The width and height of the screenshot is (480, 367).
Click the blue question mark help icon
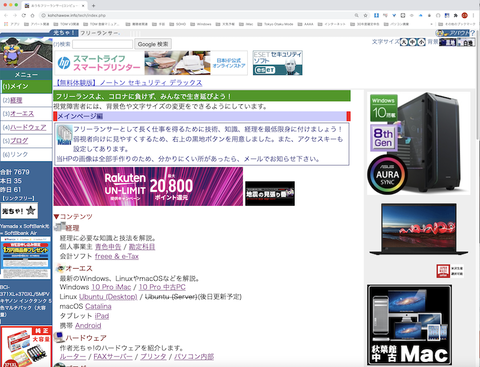tap(472, 33)
